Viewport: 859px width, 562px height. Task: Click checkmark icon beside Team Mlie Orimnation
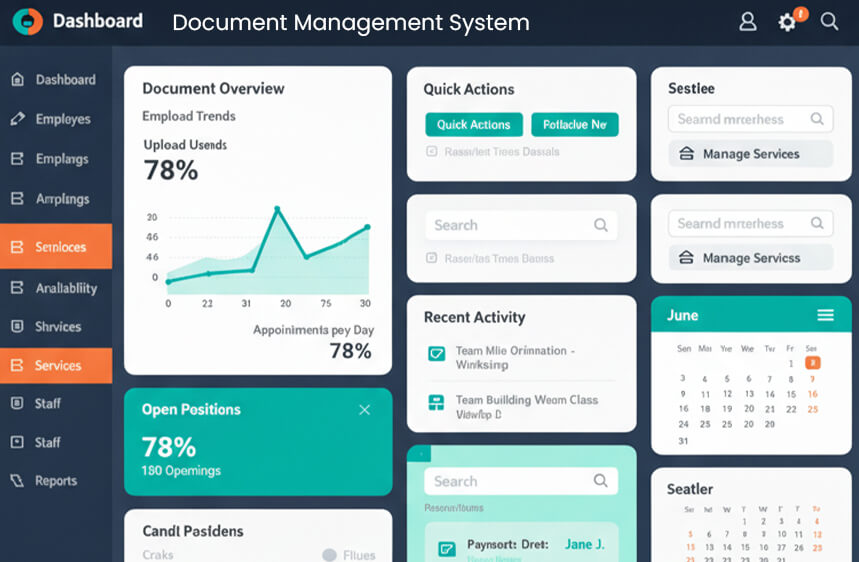[436, 353]
